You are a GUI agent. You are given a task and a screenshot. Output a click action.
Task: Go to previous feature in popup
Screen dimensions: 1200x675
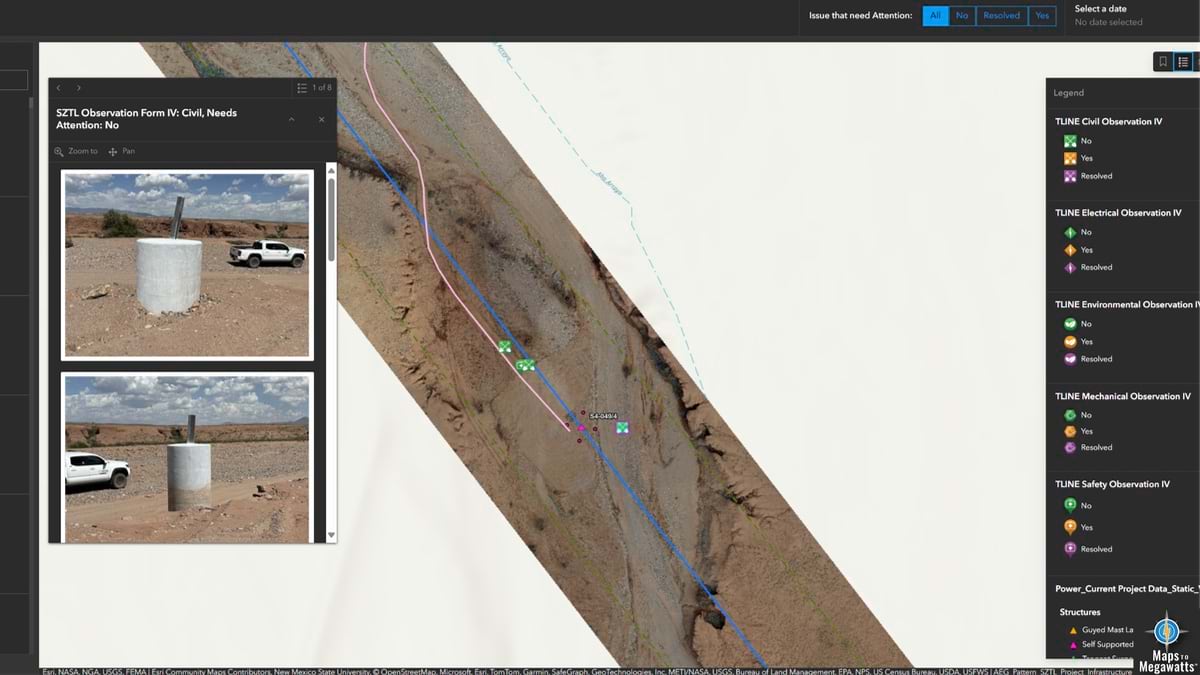59,88
